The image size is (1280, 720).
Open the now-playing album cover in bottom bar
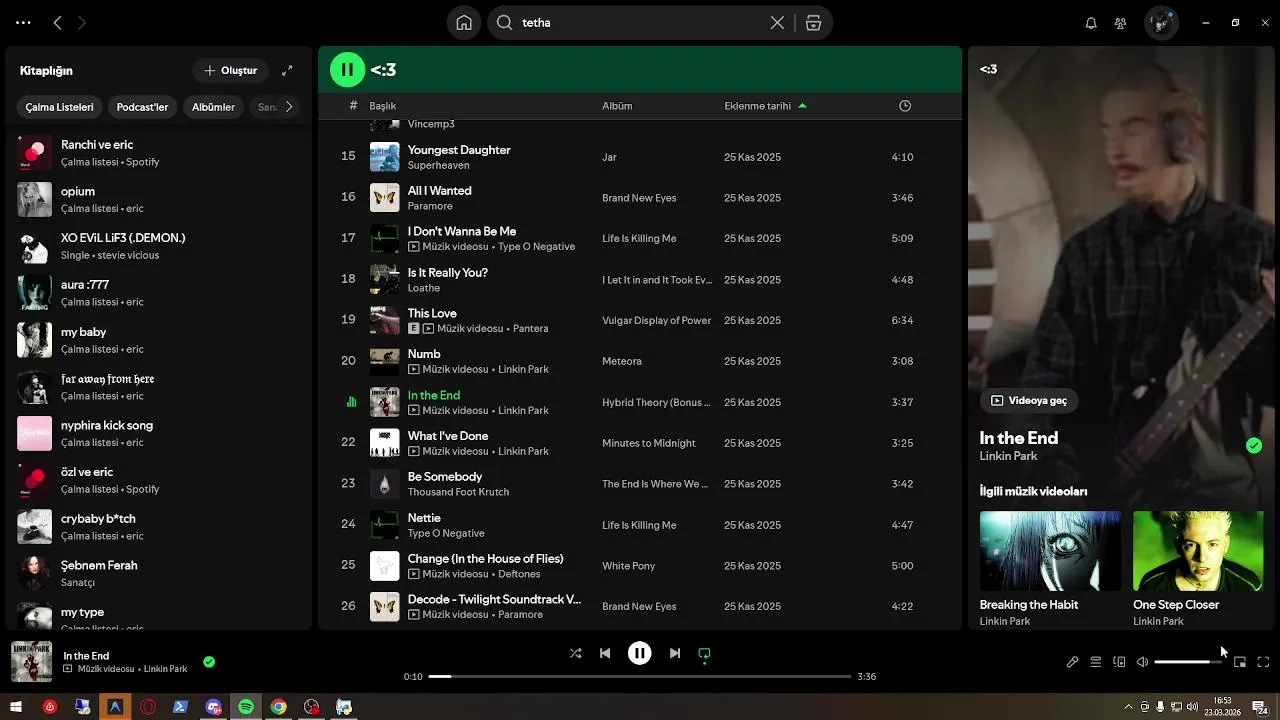[x=31, y=661]
